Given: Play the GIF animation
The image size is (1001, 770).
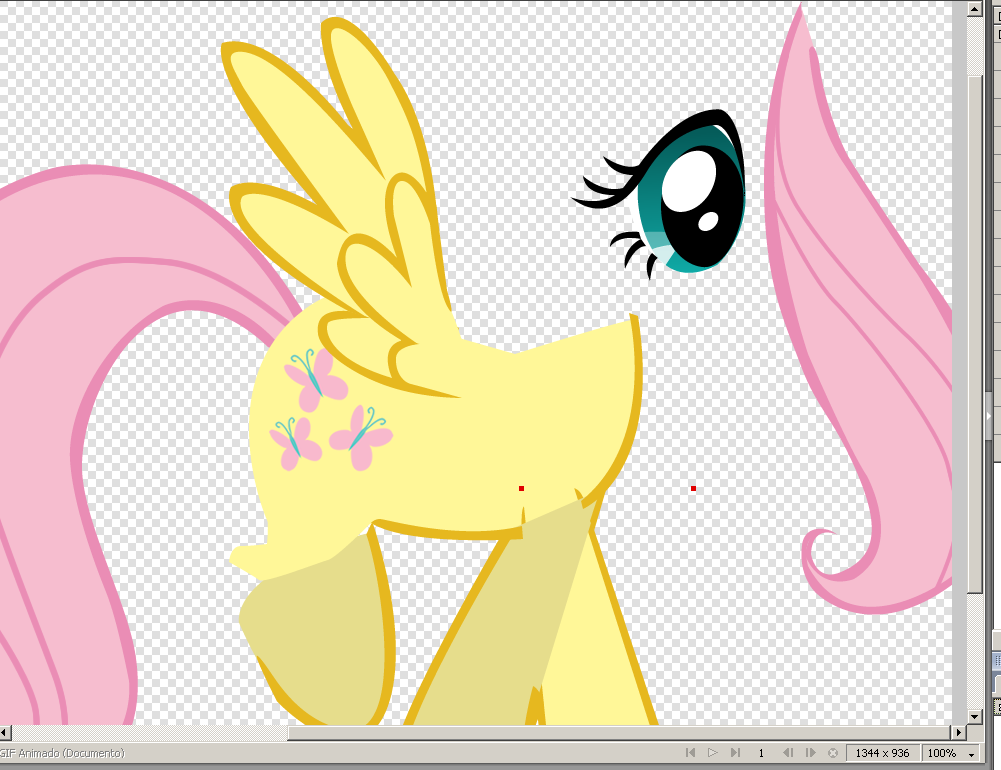Looking at the screenshot, I should 712,753.
